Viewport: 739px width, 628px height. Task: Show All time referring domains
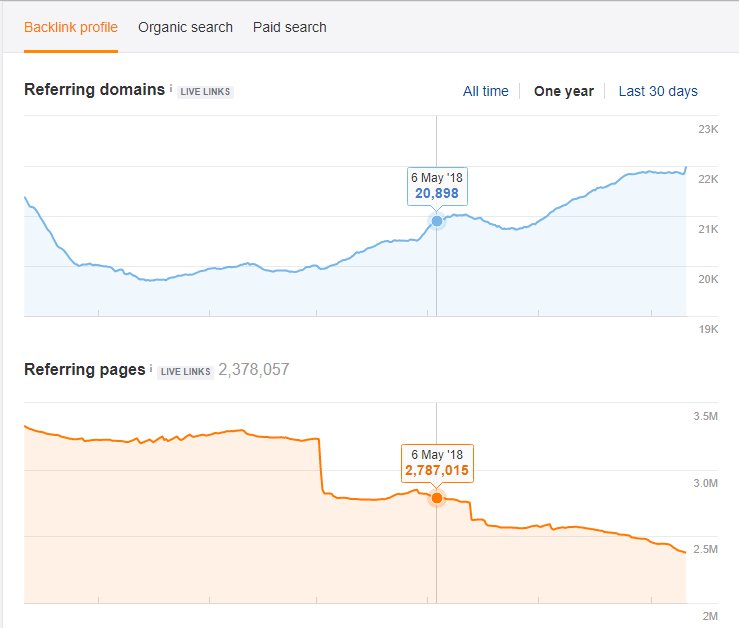(485, 91)
